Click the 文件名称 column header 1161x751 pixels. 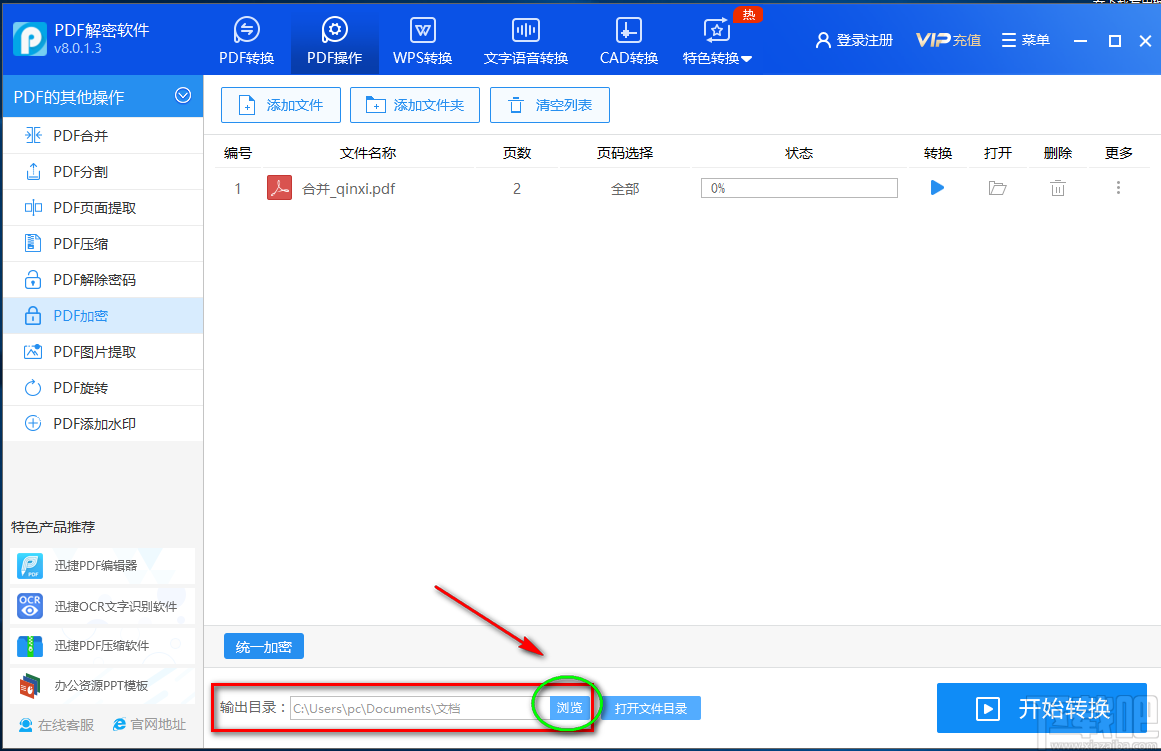tap(368, 153)
